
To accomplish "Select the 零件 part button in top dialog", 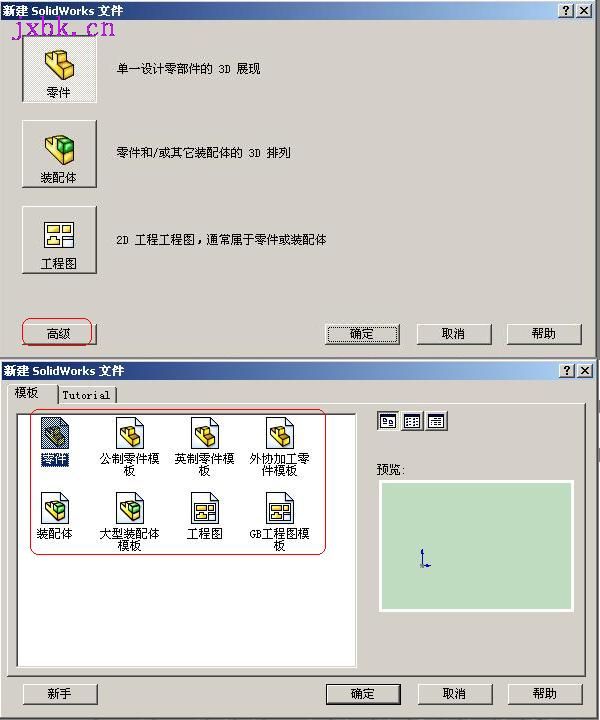I will point(59,69).
